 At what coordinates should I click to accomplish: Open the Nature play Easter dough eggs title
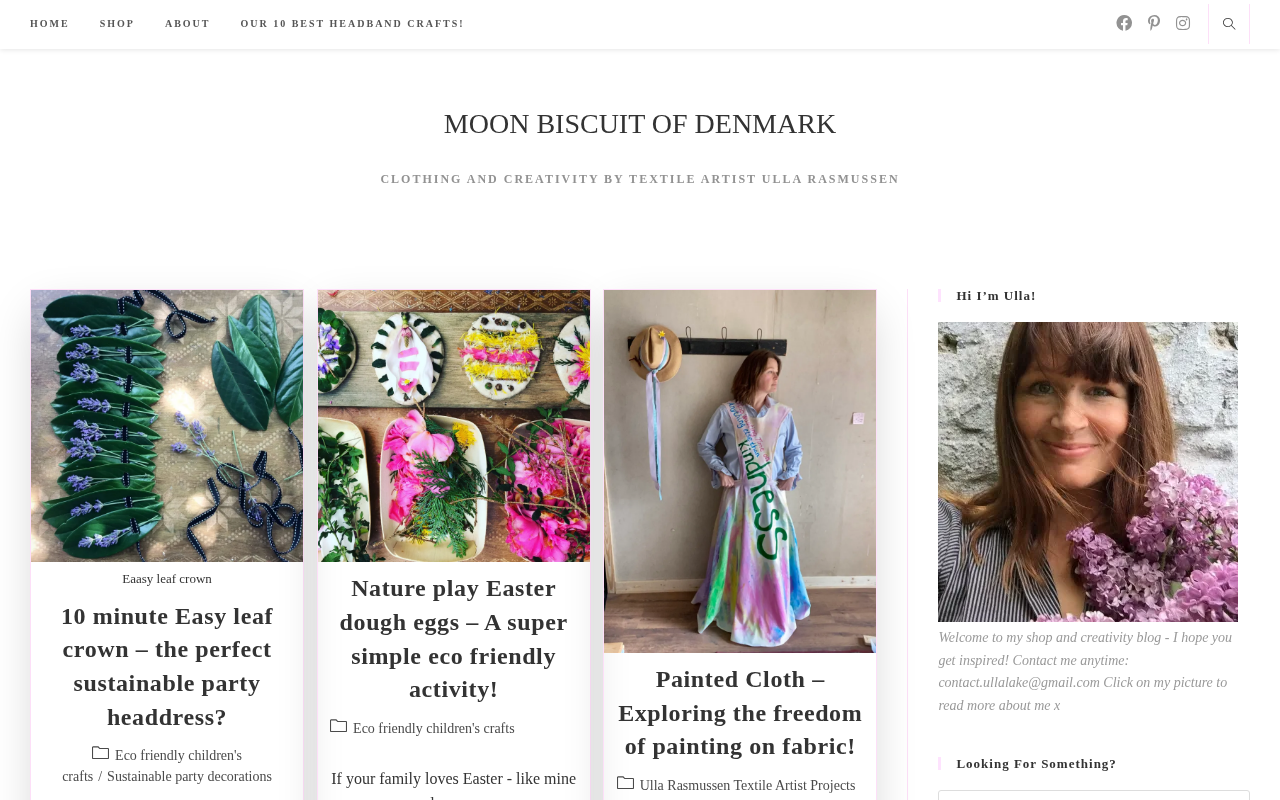tap(454, 638)
